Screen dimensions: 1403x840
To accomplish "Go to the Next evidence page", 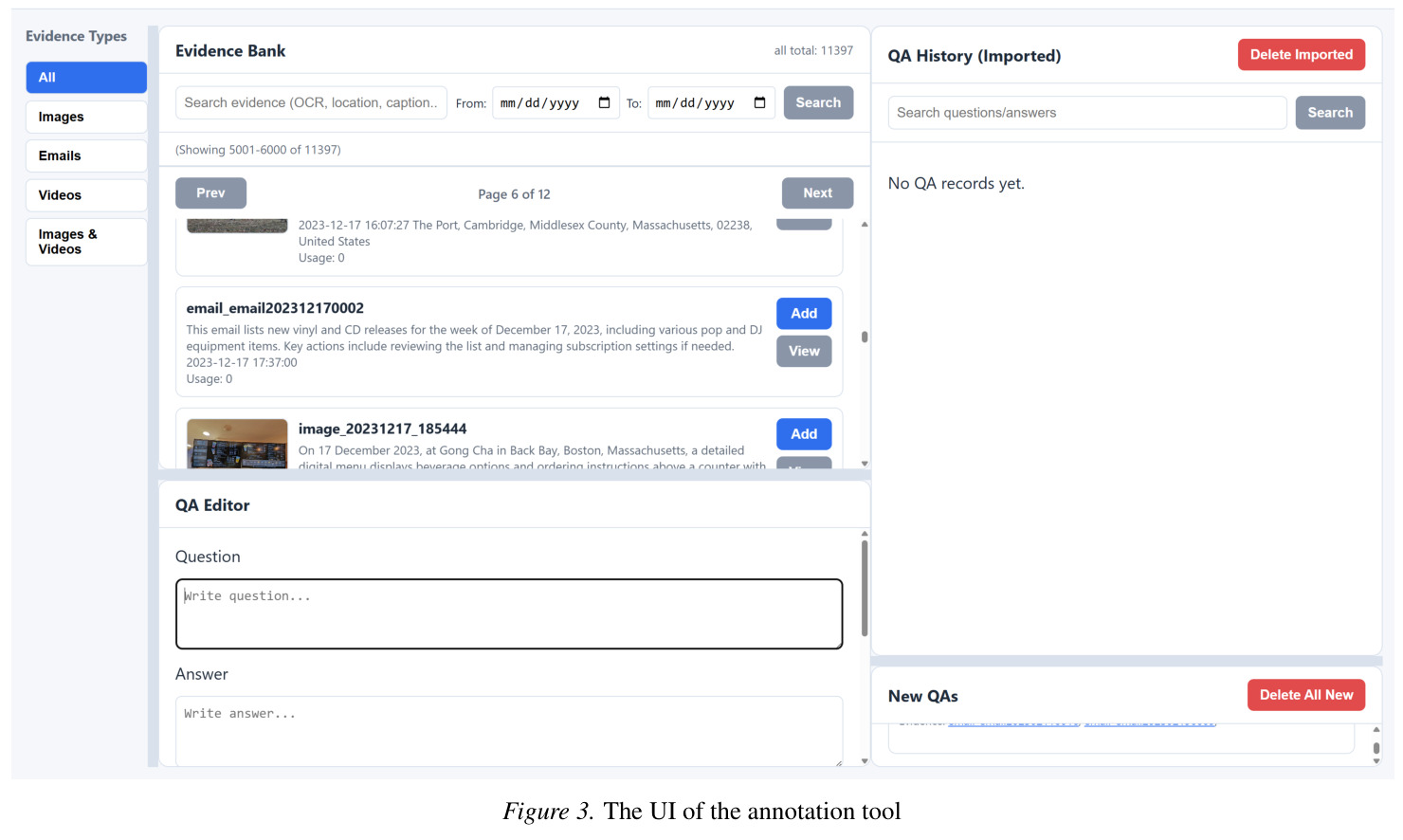I will pyautogui.click(x=817, y=192).
